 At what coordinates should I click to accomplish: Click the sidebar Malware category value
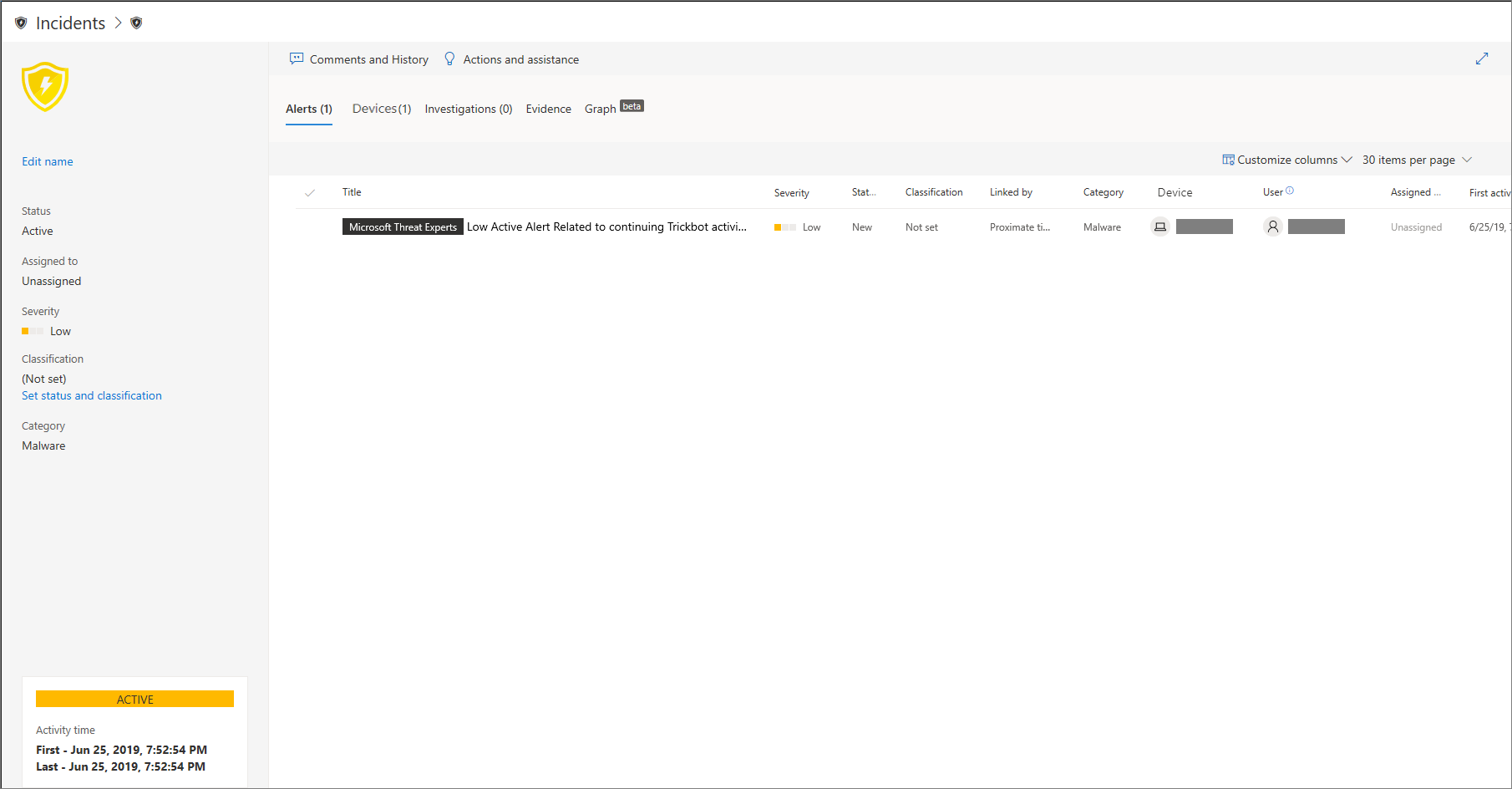[43, 445]
